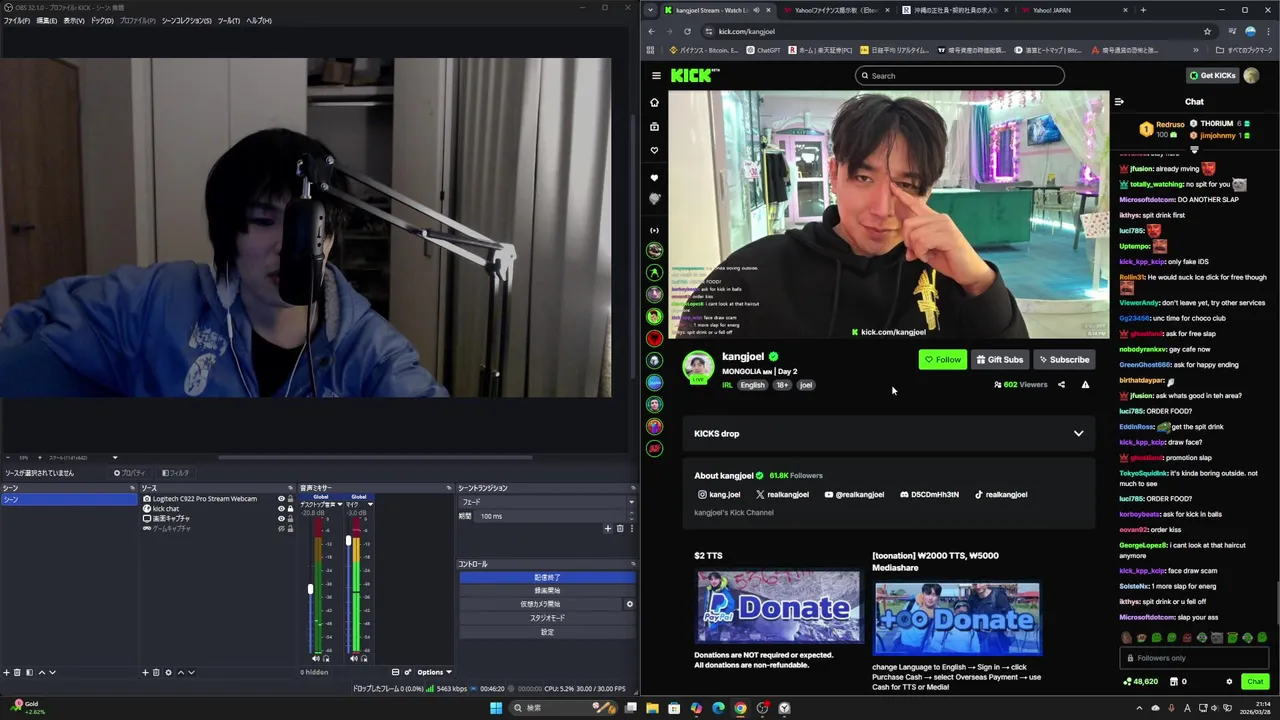Screen dimensions: 1280x720
Task: Open source properties gear in Sources dock
Action: [168, 672]
